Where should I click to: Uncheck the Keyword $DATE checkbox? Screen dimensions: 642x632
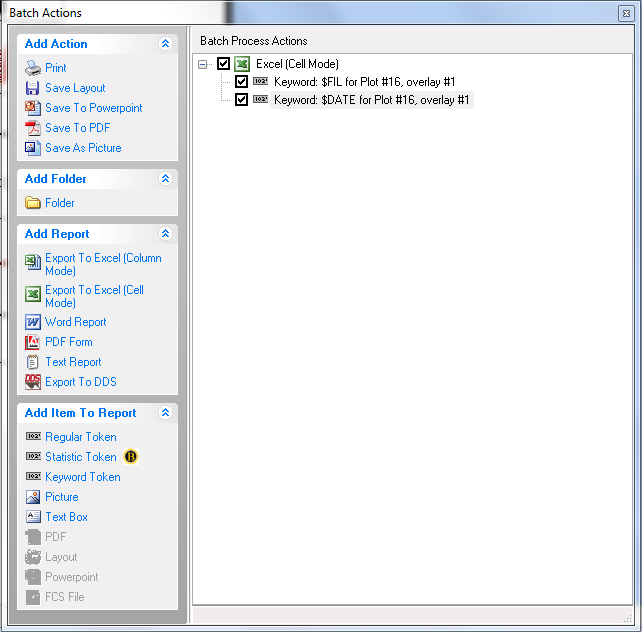coord(241,99)
